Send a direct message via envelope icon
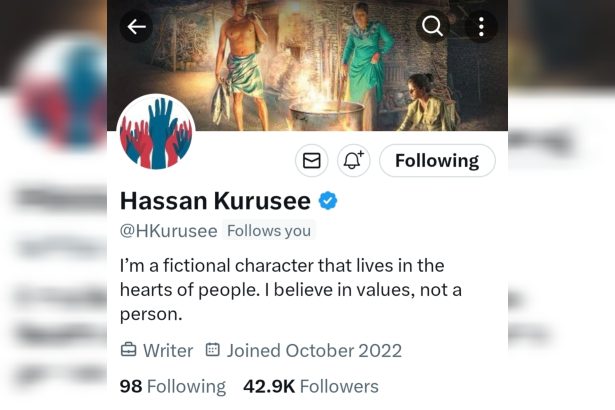The height and width of the screenshot is (410, 615). (312, 160)
